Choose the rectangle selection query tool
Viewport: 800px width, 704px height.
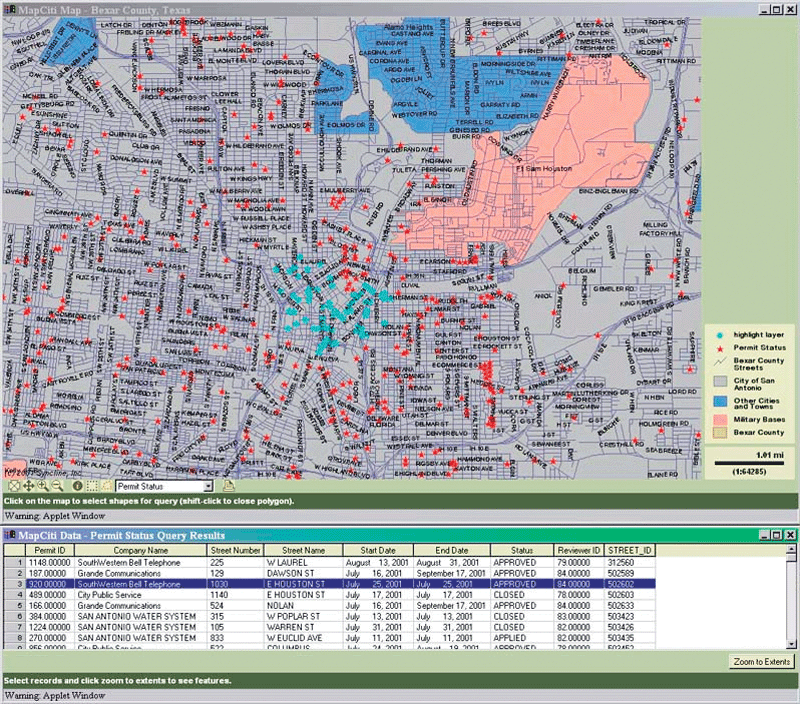(92, 486)
